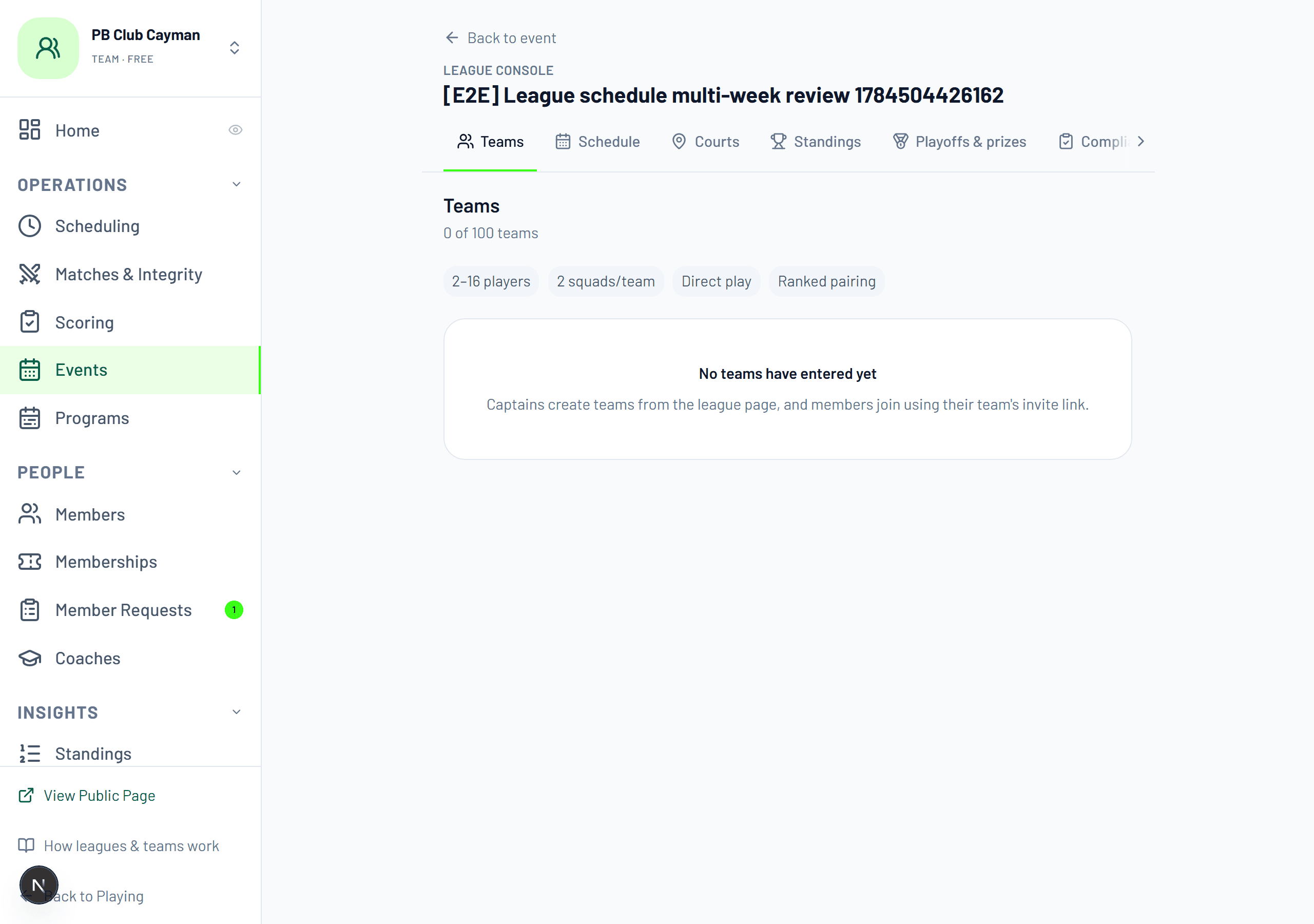Click the Members people icon
Image resolution: width=1314 pixels, height=924 pixels.
tap(30, 514)
